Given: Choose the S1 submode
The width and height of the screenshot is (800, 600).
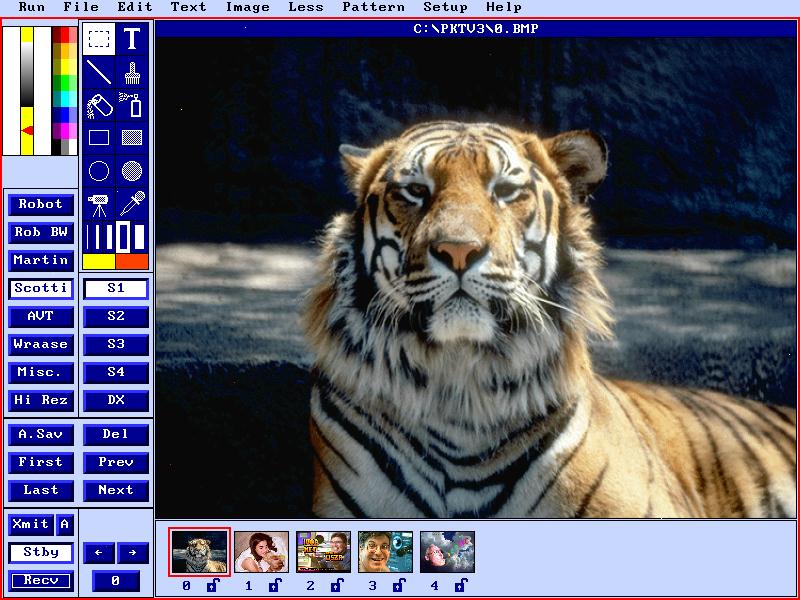Looking at the screenshot, I should click(x=116, y=289).
